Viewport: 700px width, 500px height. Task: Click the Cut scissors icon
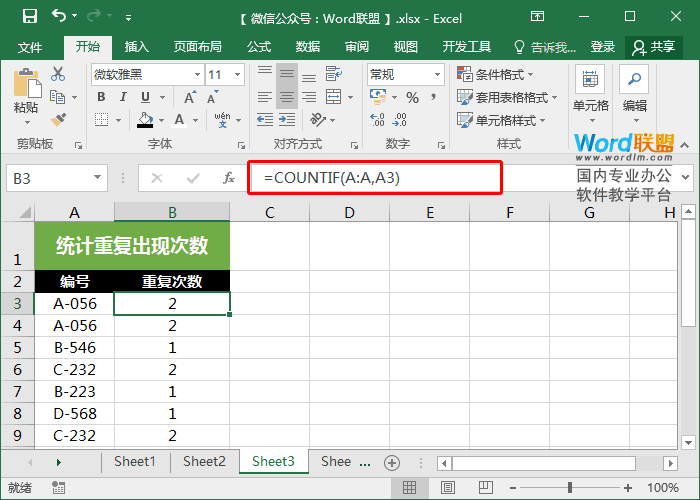coord(58,74)
